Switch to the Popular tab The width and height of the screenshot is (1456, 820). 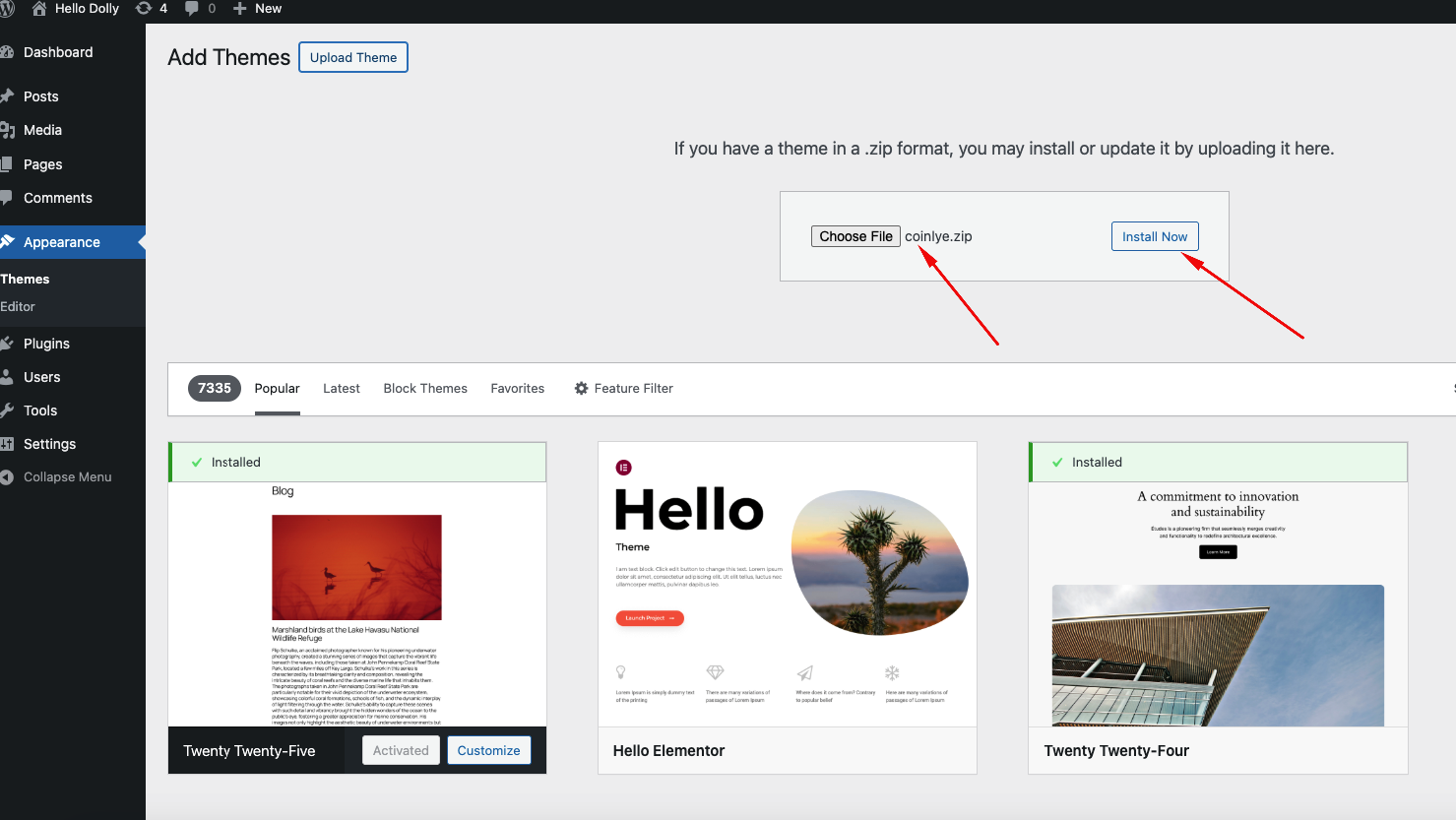278,389
